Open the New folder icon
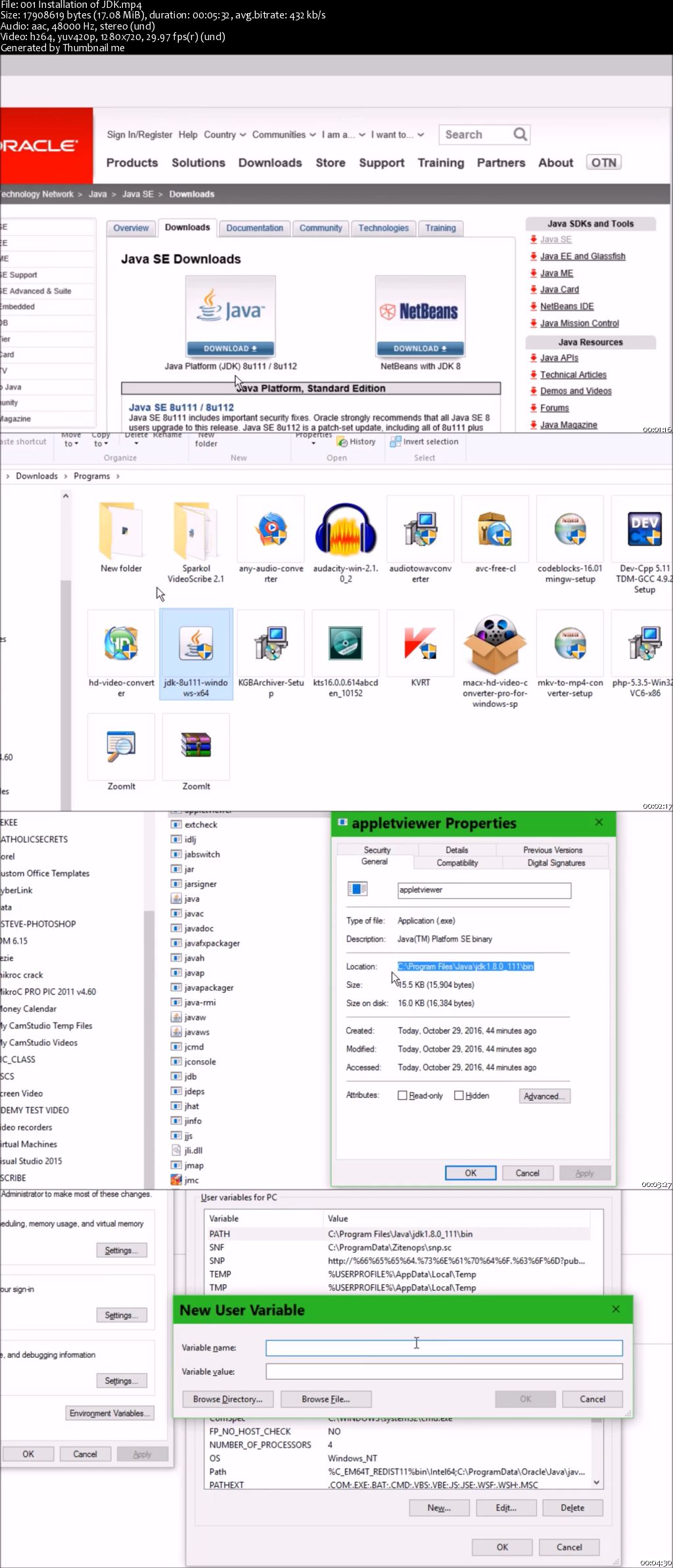This screenshot has height=1568, width=673. [121, 530]
